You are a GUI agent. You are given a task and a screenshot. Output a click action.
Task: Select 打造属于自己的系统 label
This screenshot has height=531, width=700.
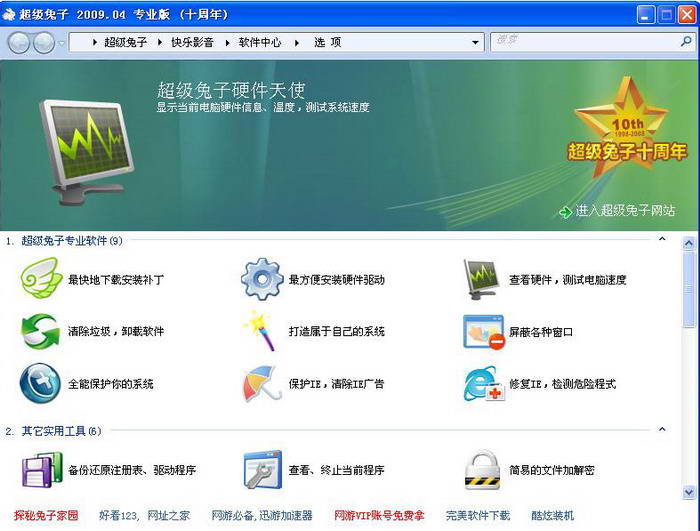[x=337, y=331]
